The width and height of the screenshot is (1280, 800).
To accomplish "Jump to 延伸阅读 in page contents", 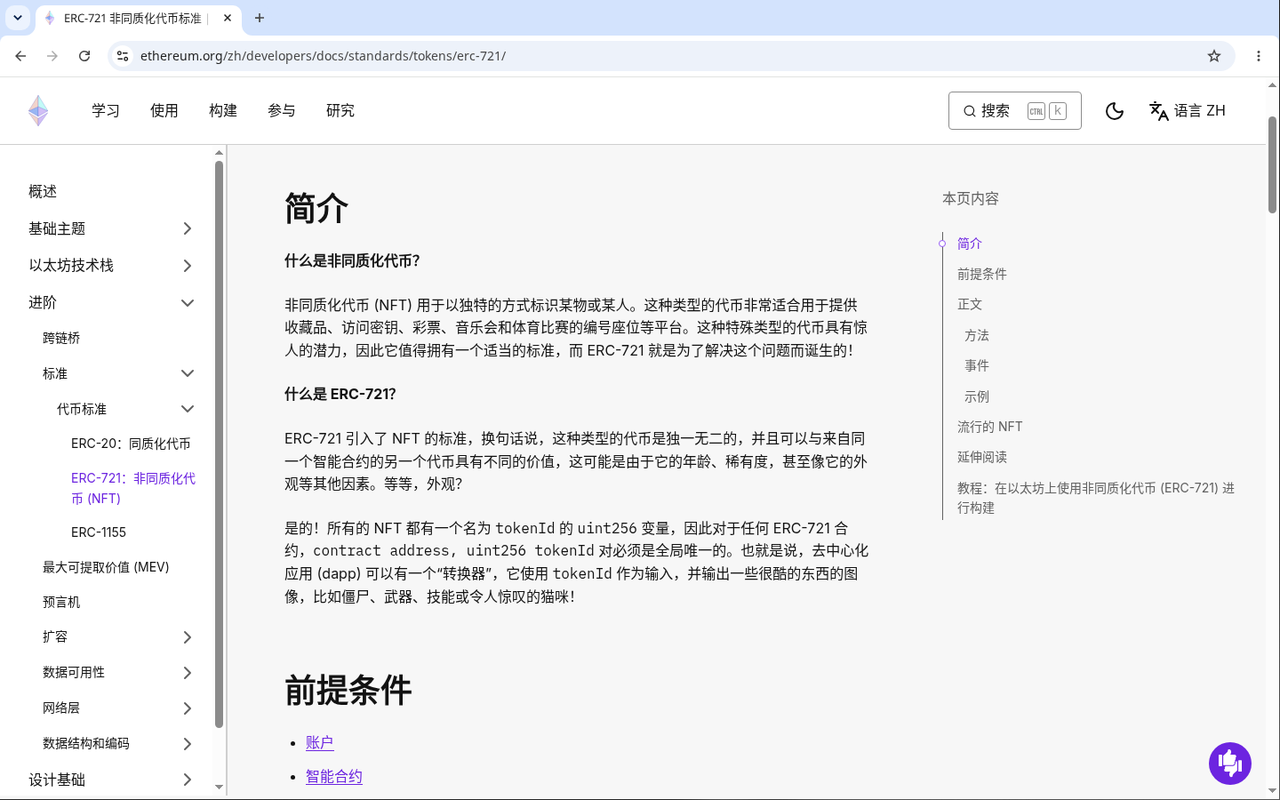I will pos(982,457).
